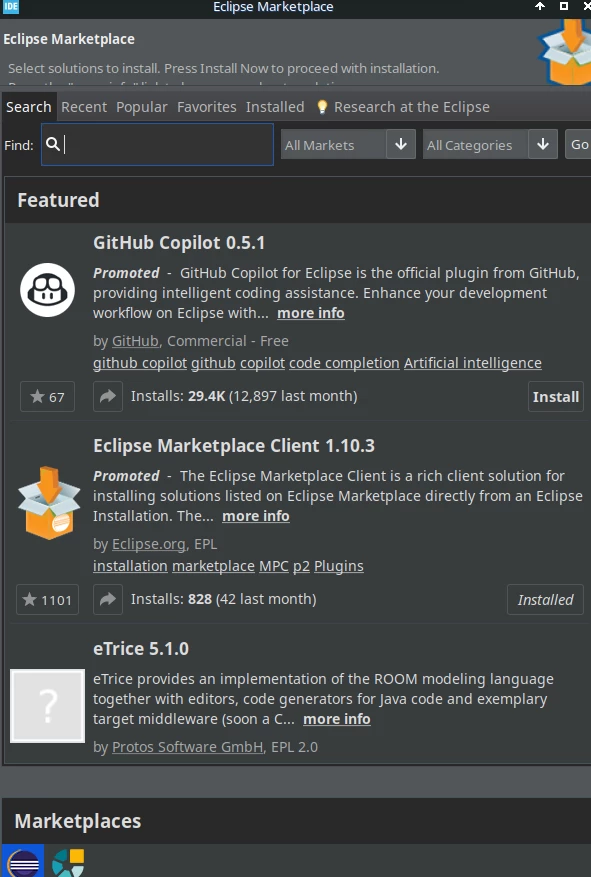Open more info for eTrice

tap(337, 719)
